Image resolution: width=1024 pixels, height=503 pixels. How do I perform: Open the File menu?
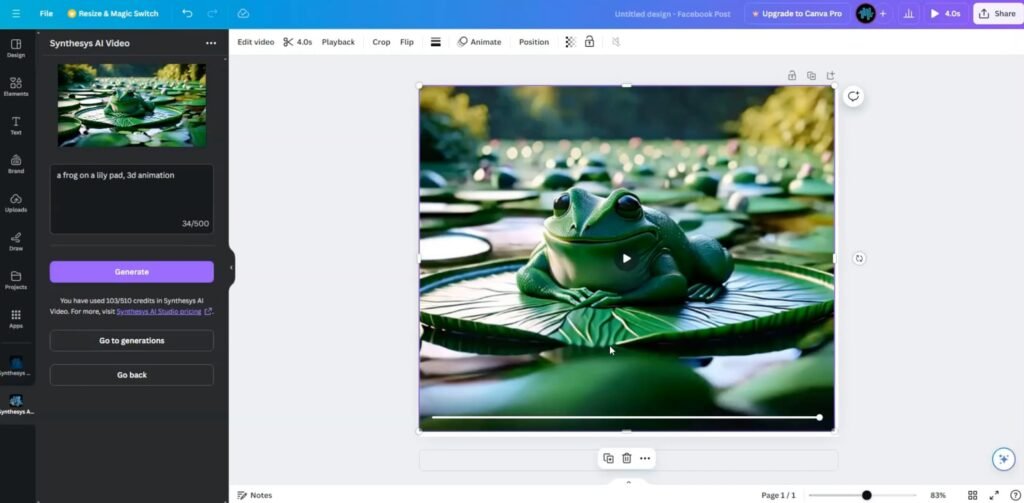(x=46, y=14)
